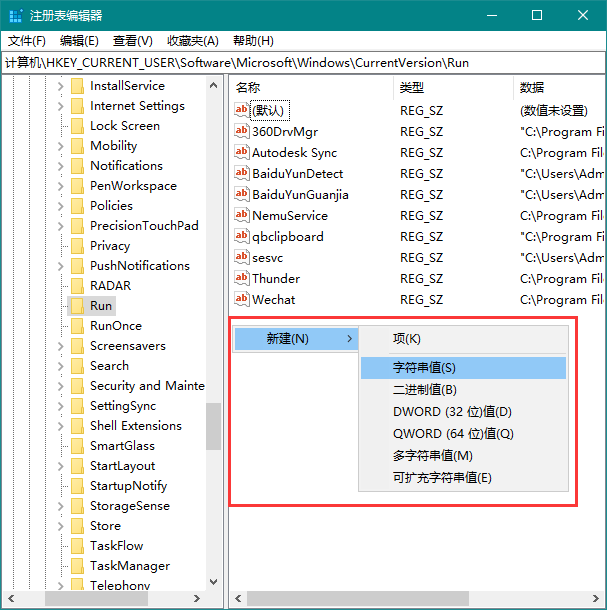Choose 字符串值(S) in the submenu
This screenshot has height=610, width=607.
(463, 368)
